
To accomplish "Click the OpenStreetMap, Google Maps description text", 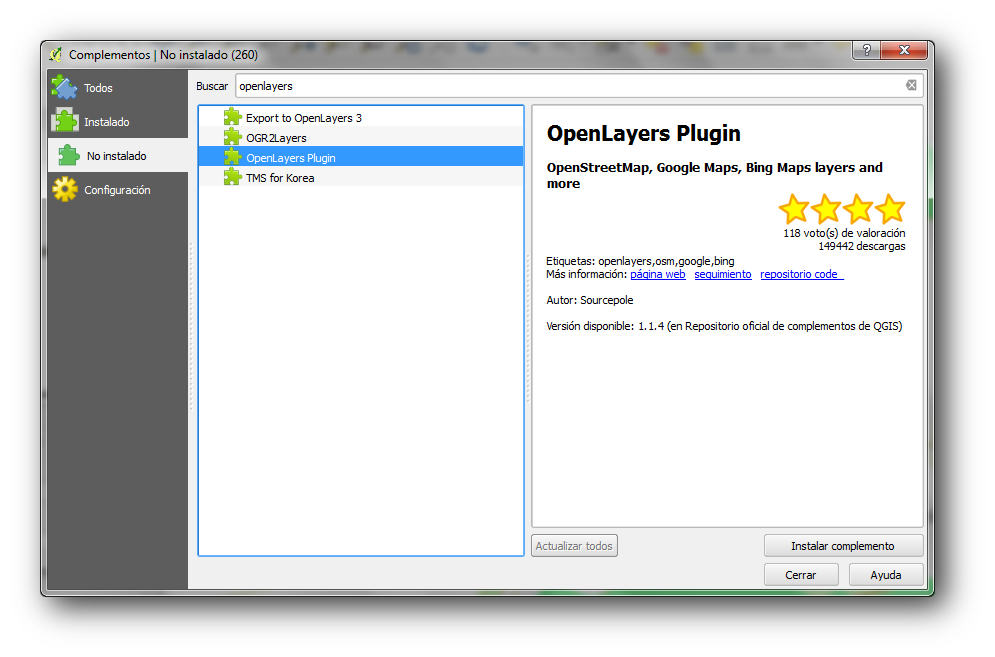I will [x=715, y=175].
